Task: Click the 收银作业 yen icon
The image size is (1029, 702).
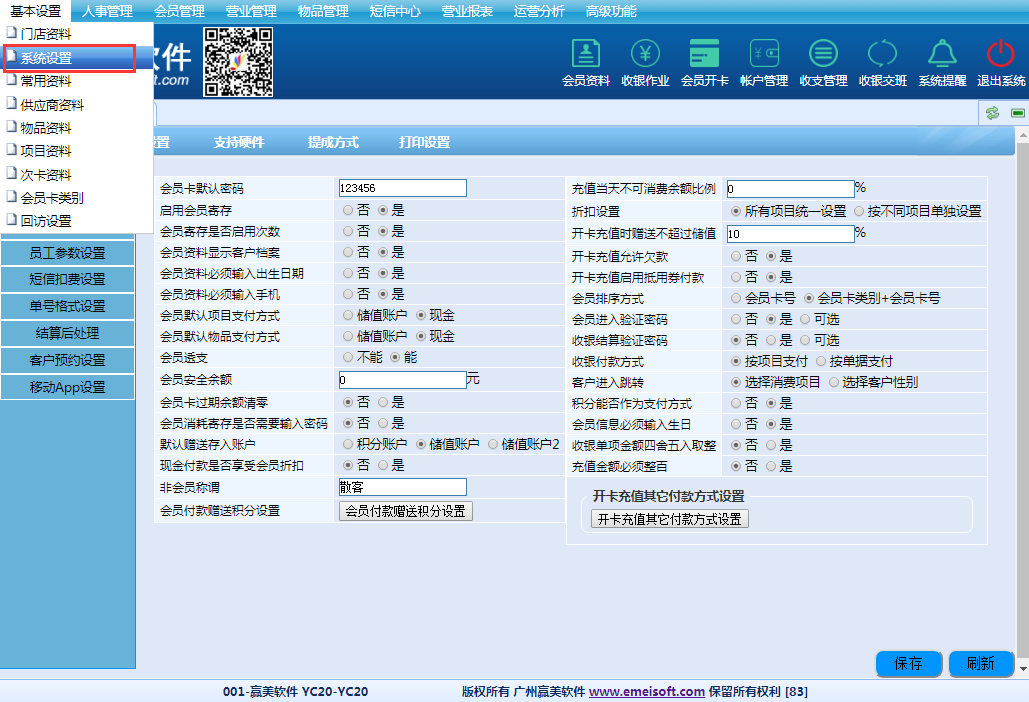Action: tap(645, 55)
